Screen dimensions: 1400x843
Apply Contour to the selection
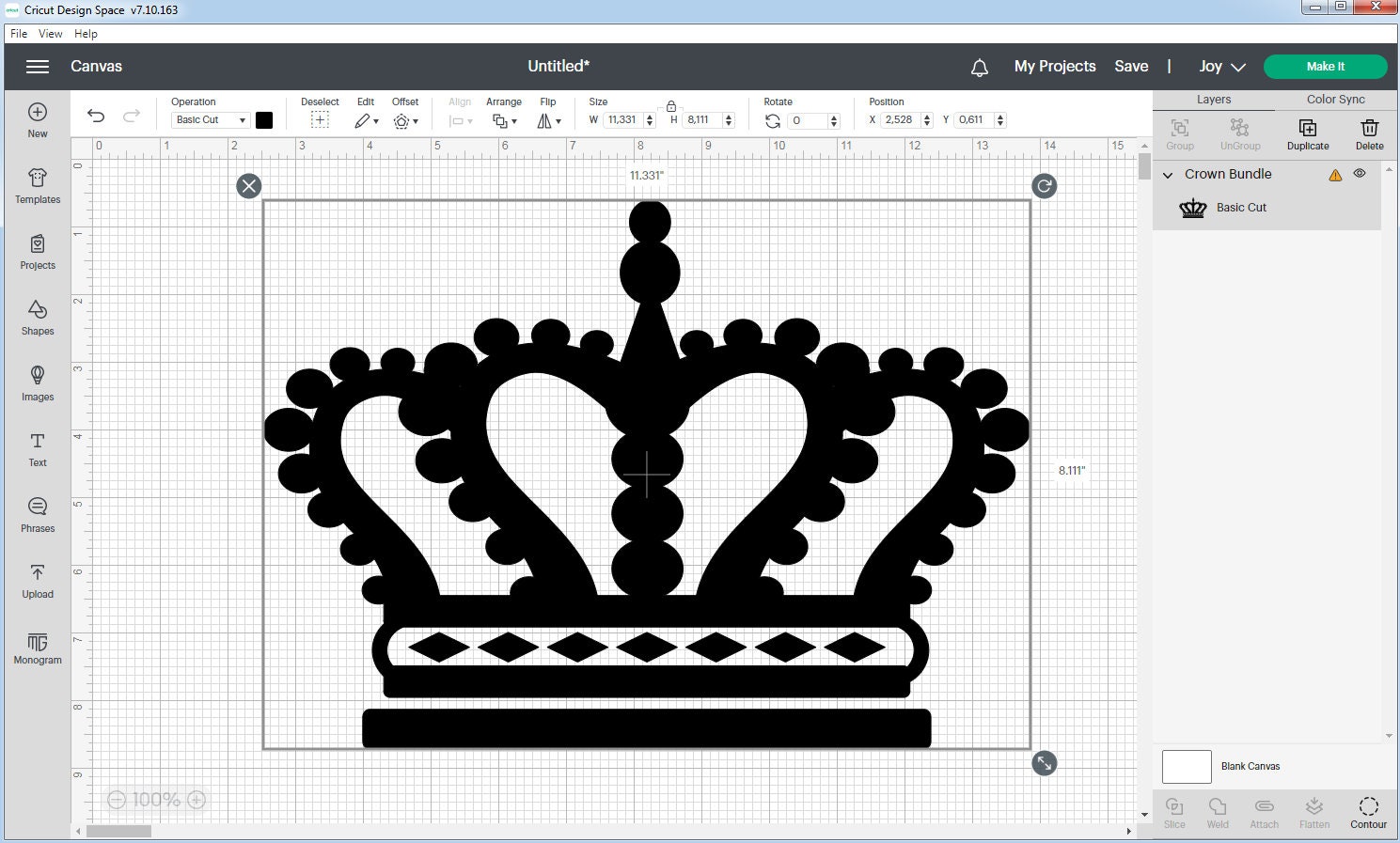tap(1368, 809)
